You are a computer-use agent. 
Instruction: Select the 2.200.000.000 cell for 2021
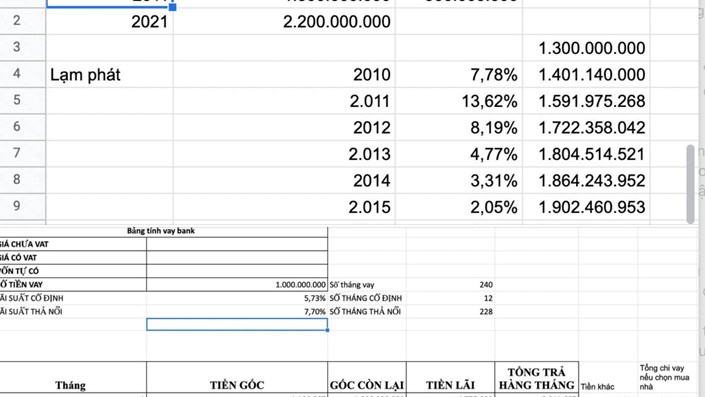[284, 21]
